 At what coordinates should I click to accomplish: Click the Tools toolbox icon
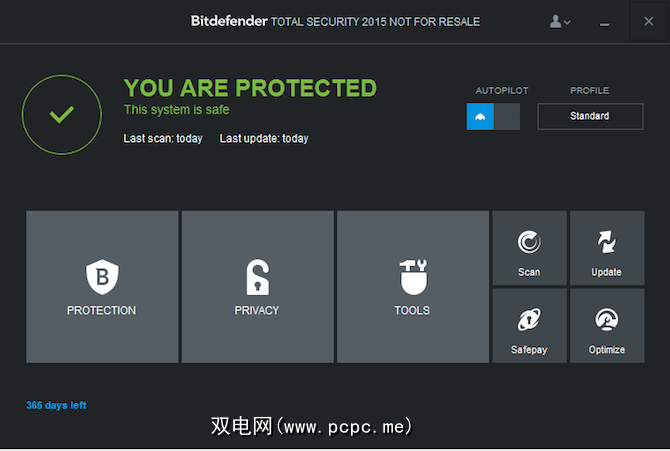[412, 276]
